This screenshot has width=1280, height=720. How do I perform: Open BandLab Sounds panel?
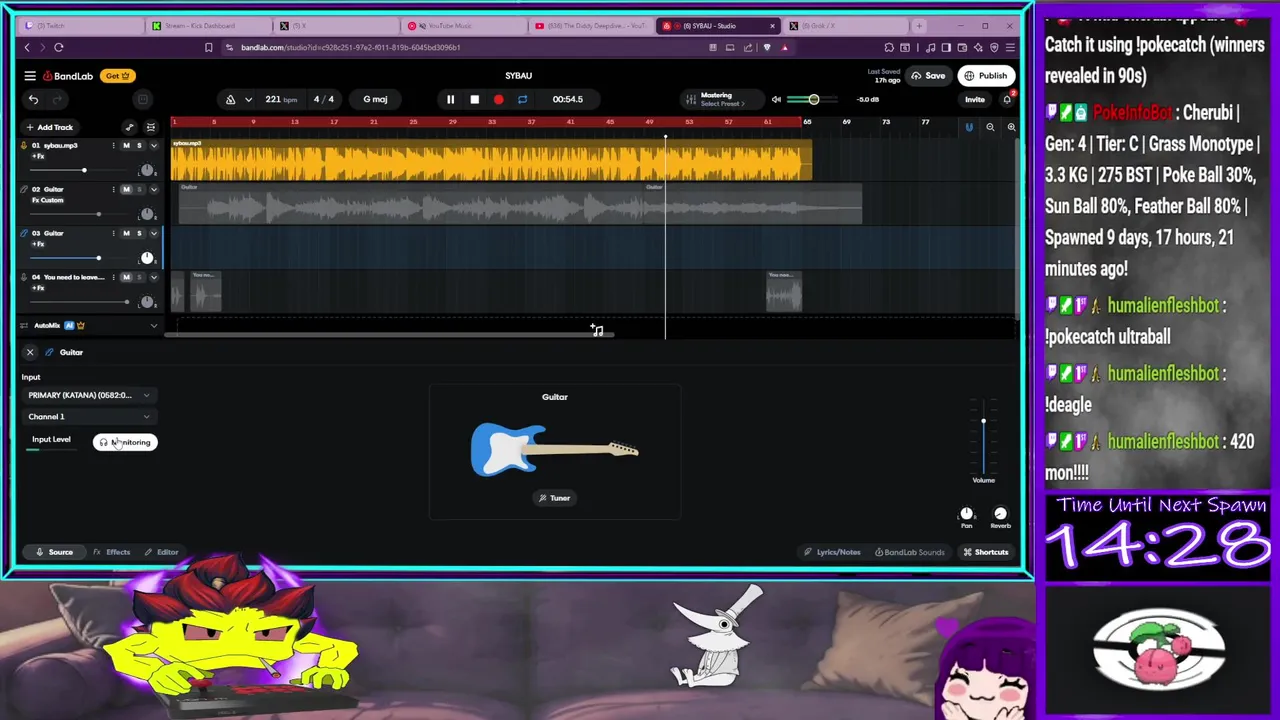pos(909,552)
